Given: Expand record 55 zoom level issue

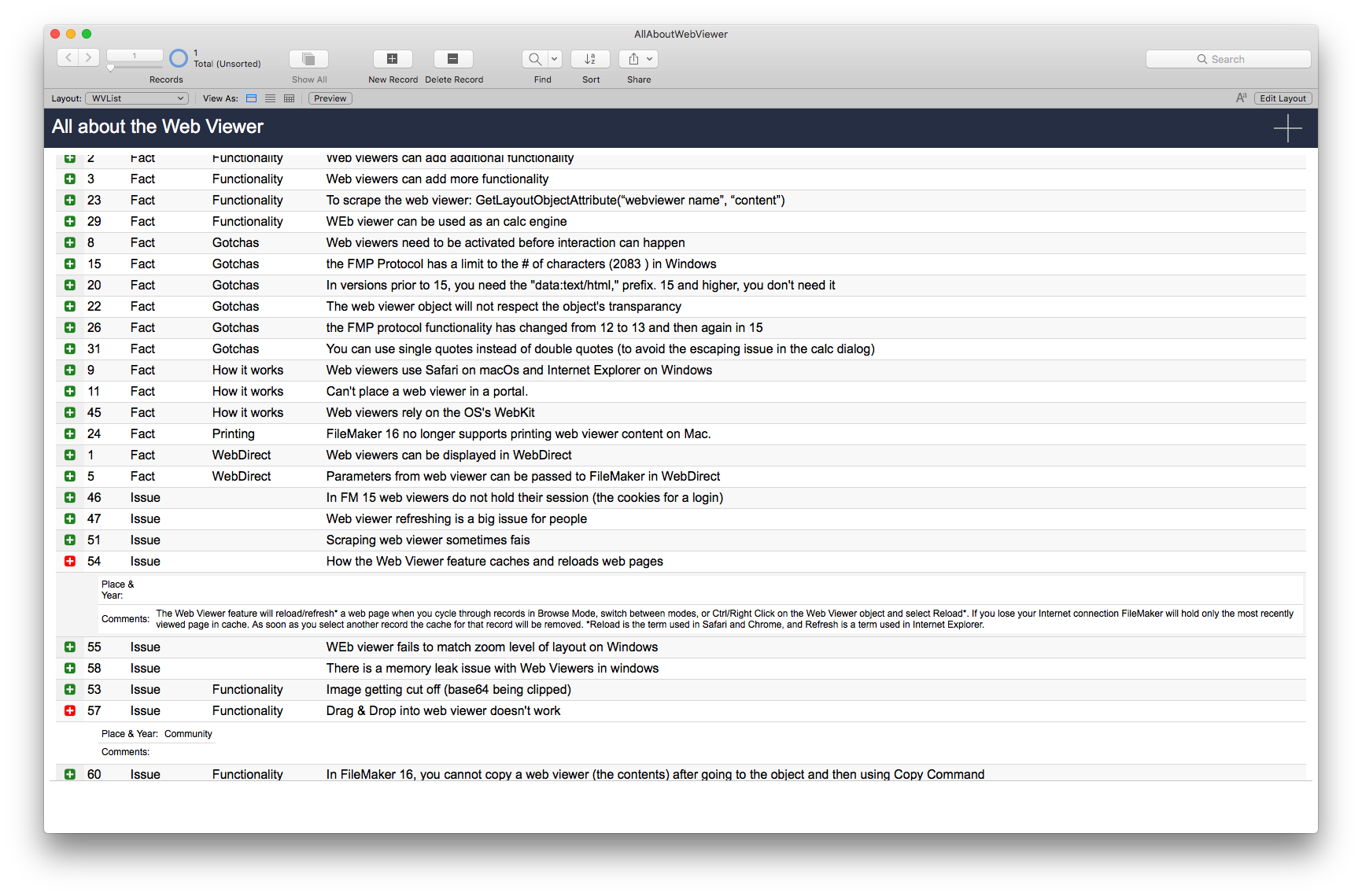Looking at the screenshot, I should (70, 647).
